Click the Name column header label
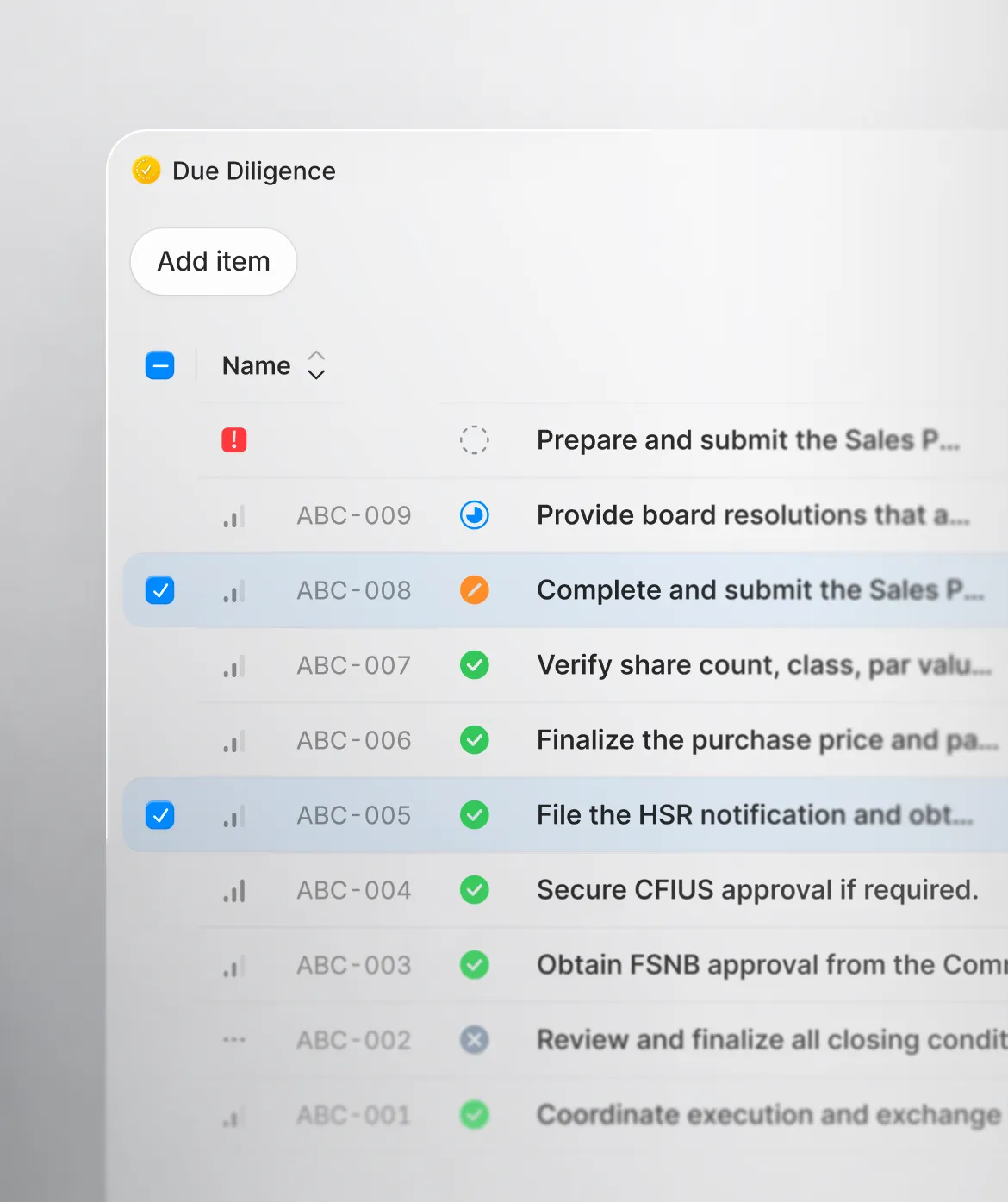 pyautogui.click(x=256, y=365)
